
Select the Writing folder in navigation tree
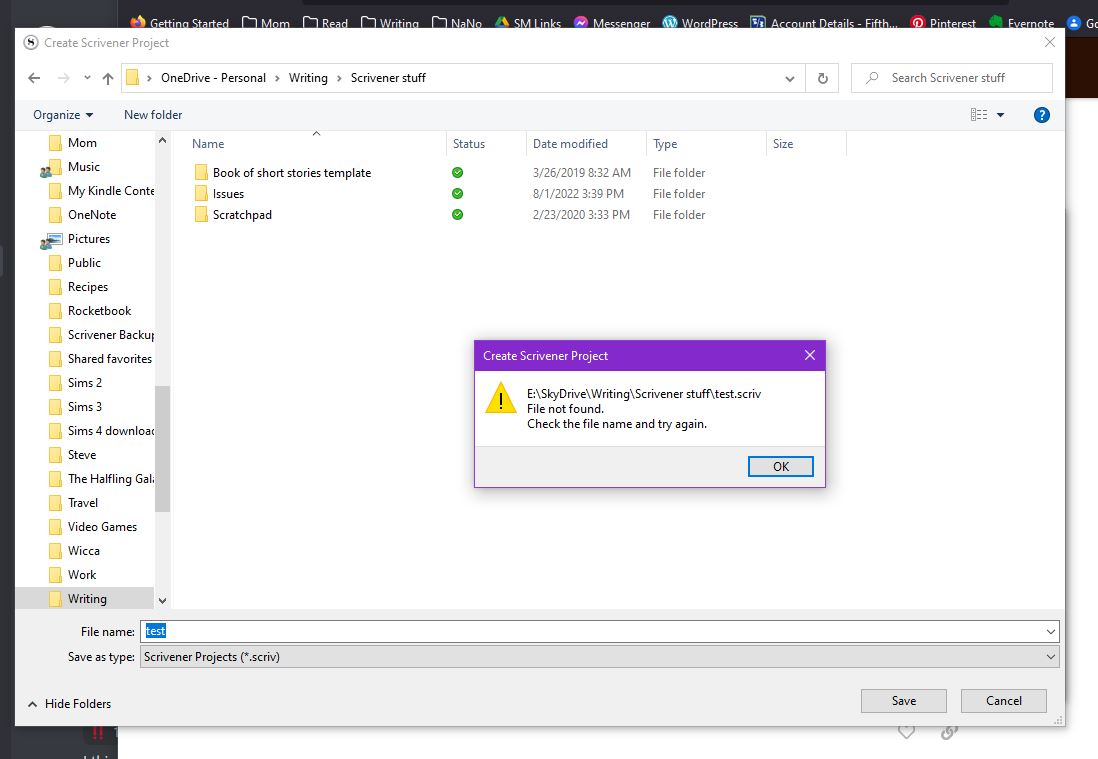click(x=87, y=599)
